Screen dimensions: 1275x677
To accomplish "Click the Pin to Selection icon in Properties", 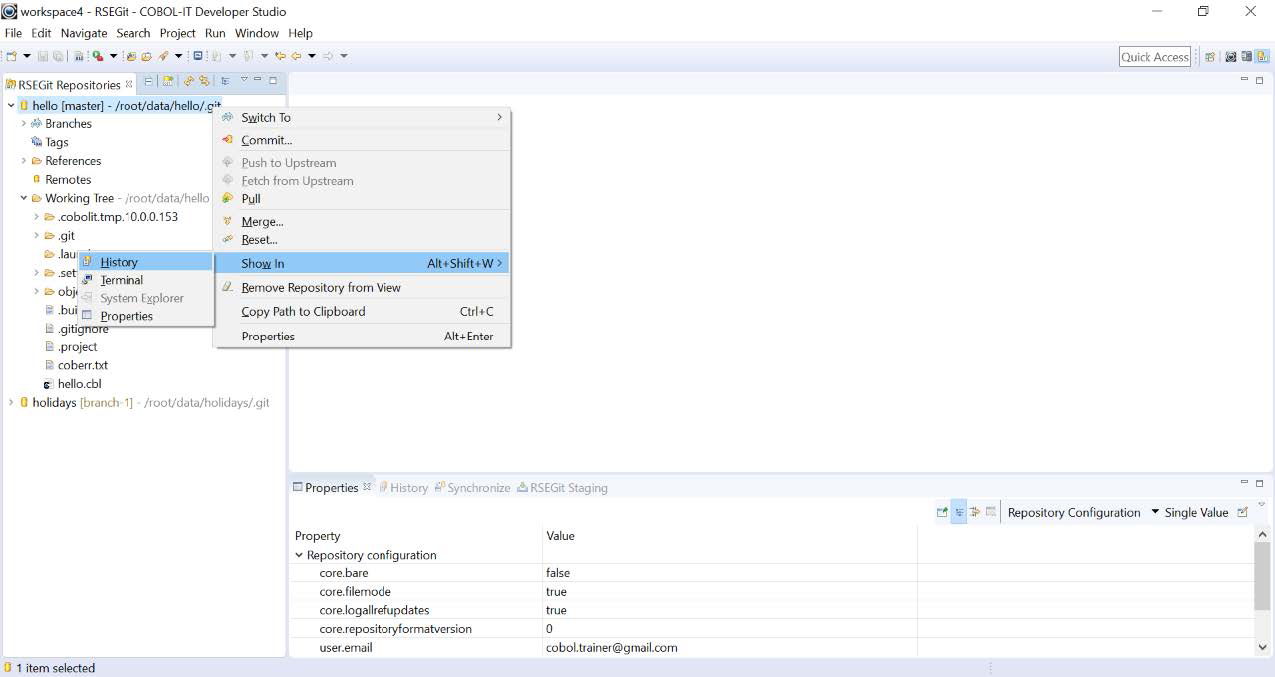I will click(x=942, y=512).
